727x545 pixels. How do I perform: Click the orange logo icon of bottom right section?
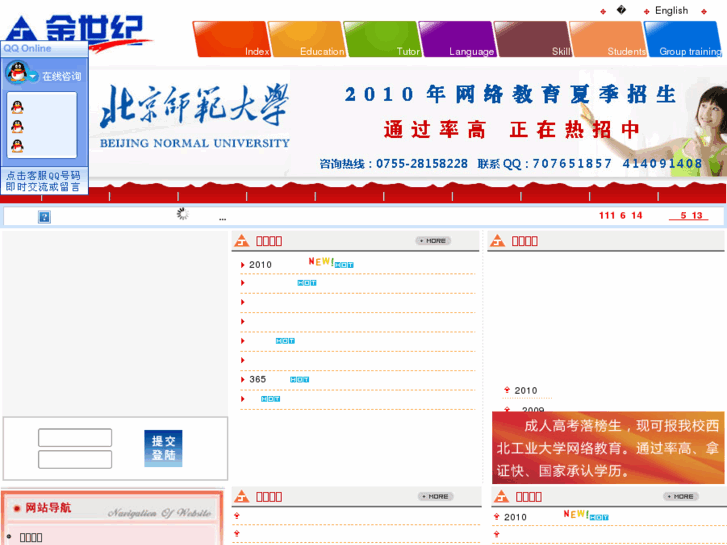pos(501,496)
